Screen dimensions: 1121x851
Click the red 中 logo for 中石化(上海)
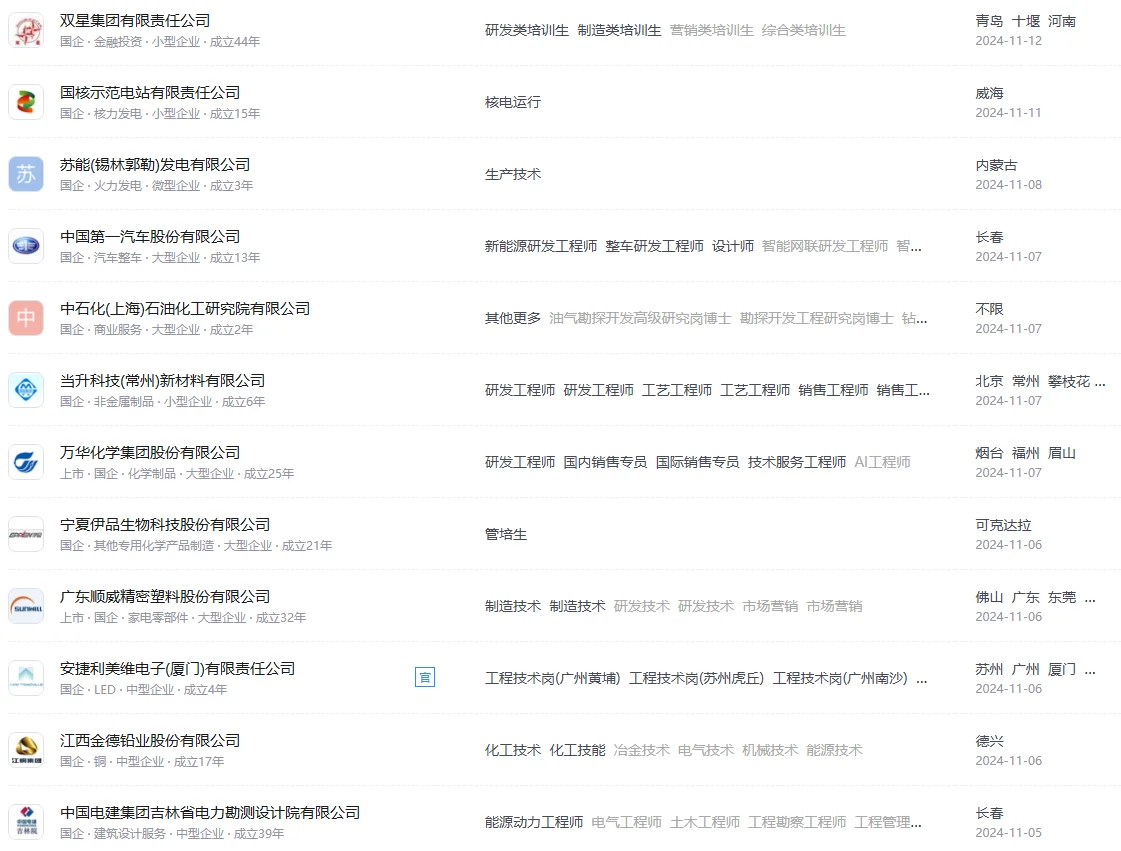[26, 318]
